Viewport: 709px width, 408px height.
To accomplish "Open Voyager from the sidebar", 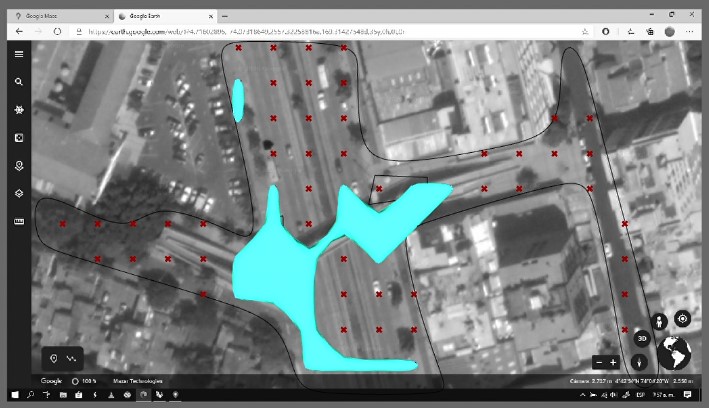I will [x=18, y=110].
